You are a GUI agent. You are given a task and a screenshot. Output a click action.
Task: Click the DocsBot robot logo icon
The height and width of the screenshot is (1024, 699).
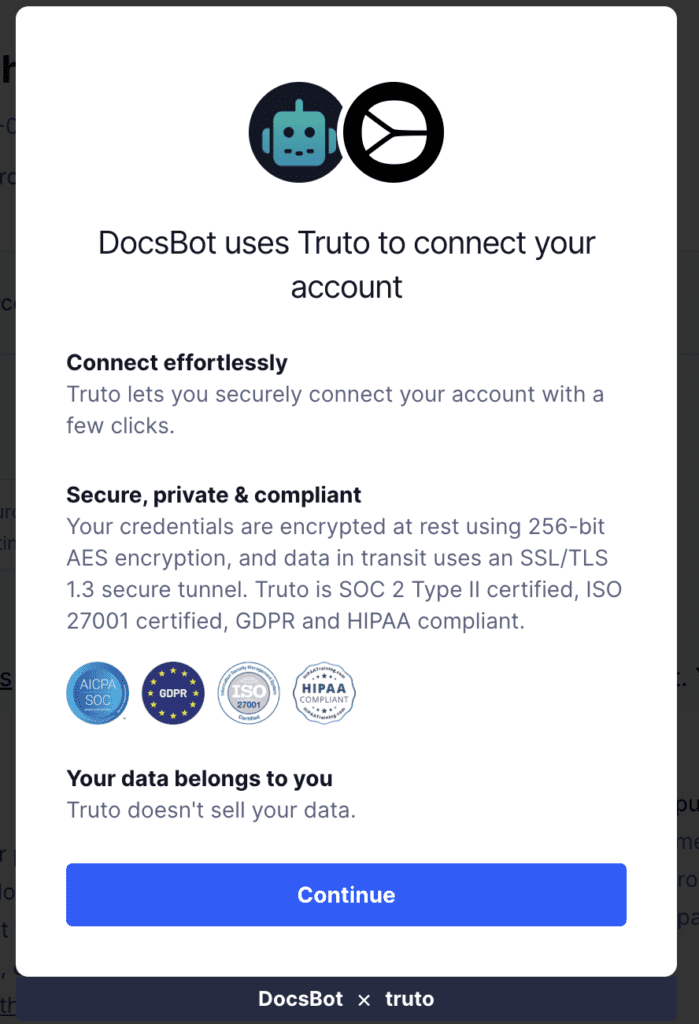(297, 133)
